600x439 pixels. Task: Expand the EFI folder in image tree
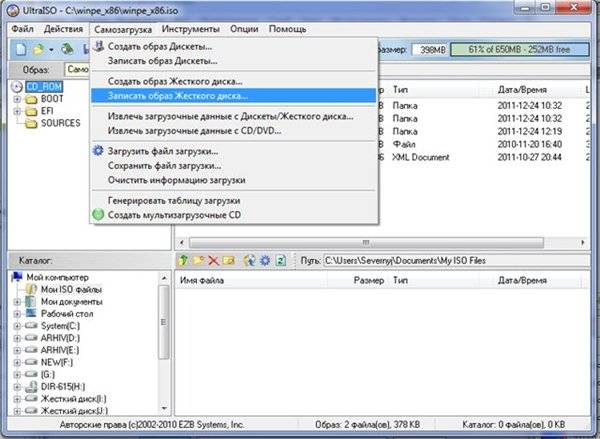17,111
